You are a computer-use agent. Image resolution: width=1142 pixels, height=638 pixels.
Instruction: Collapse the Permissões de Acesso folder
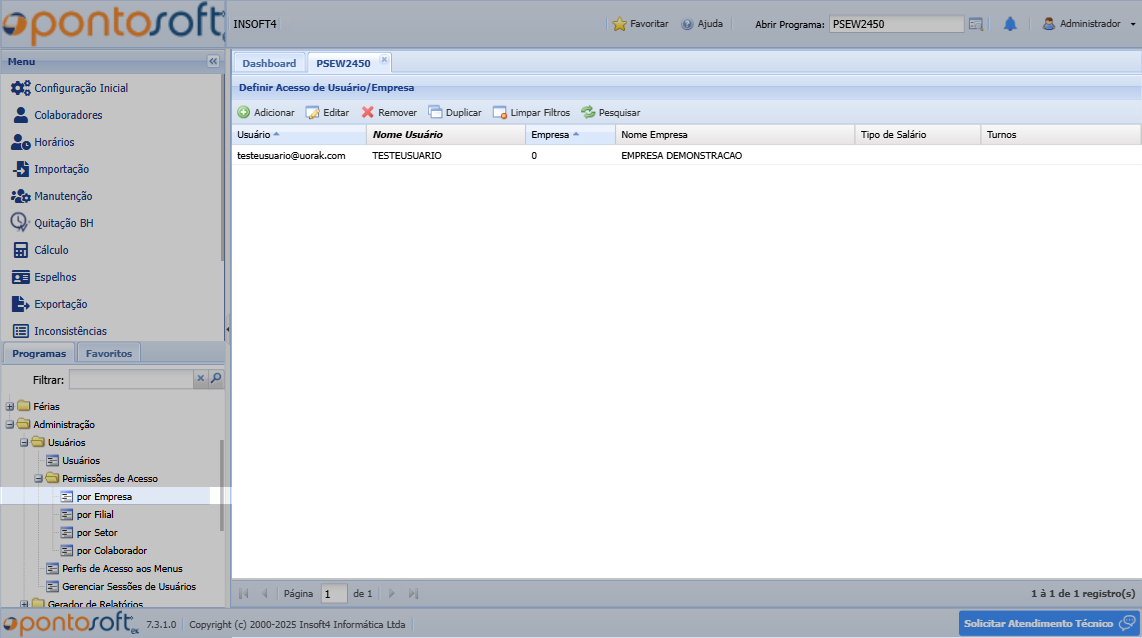pyautogui.click(x=39, y=479)
